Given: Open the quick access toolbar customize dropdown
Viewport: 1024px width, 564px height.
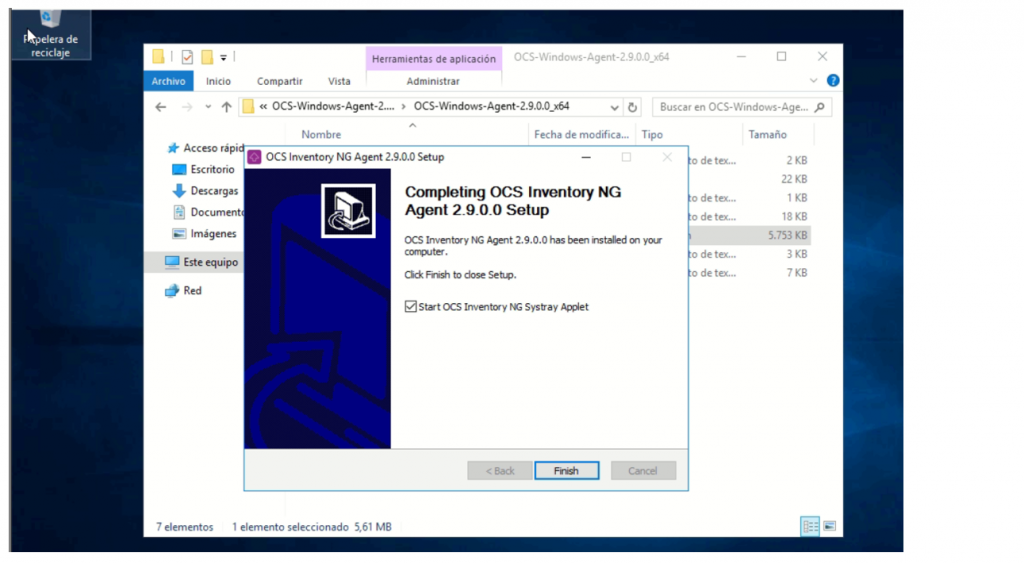Looking at the screenshot, I should 223,58.
